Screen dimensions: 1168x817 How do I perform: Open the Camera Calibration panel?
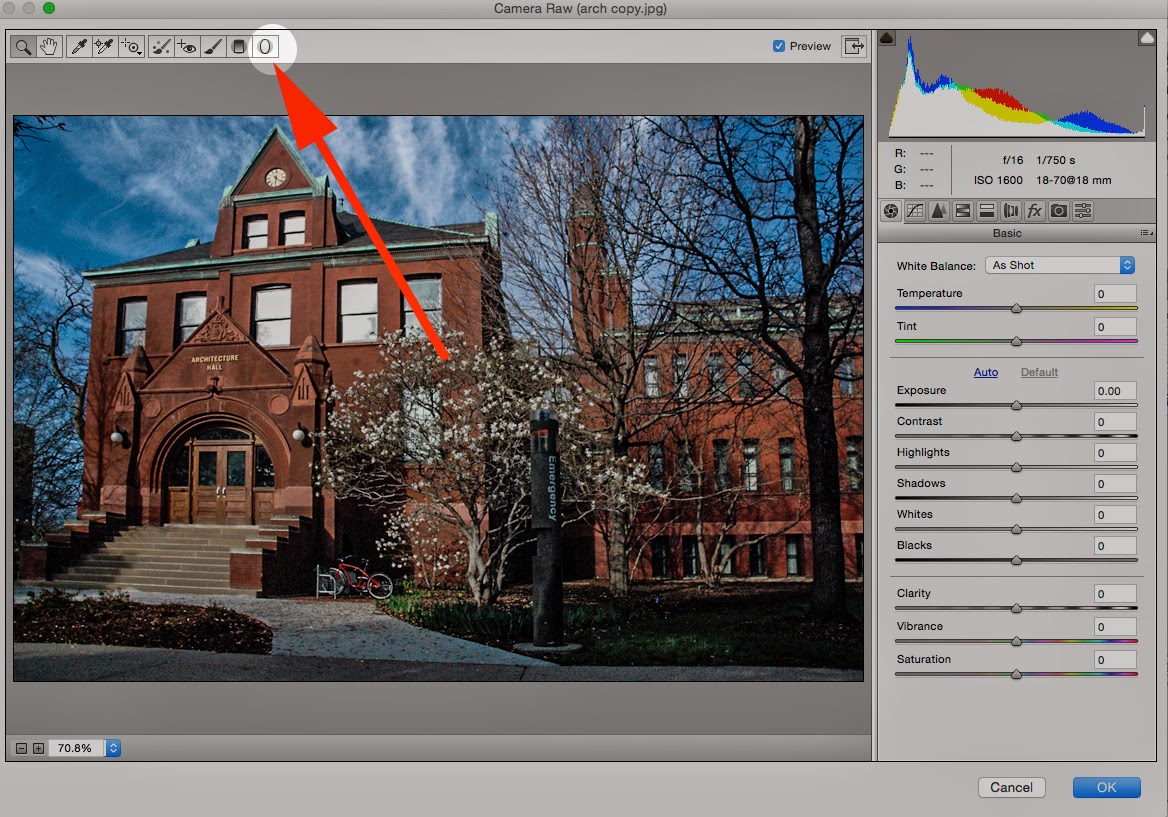click(1058, 210)
